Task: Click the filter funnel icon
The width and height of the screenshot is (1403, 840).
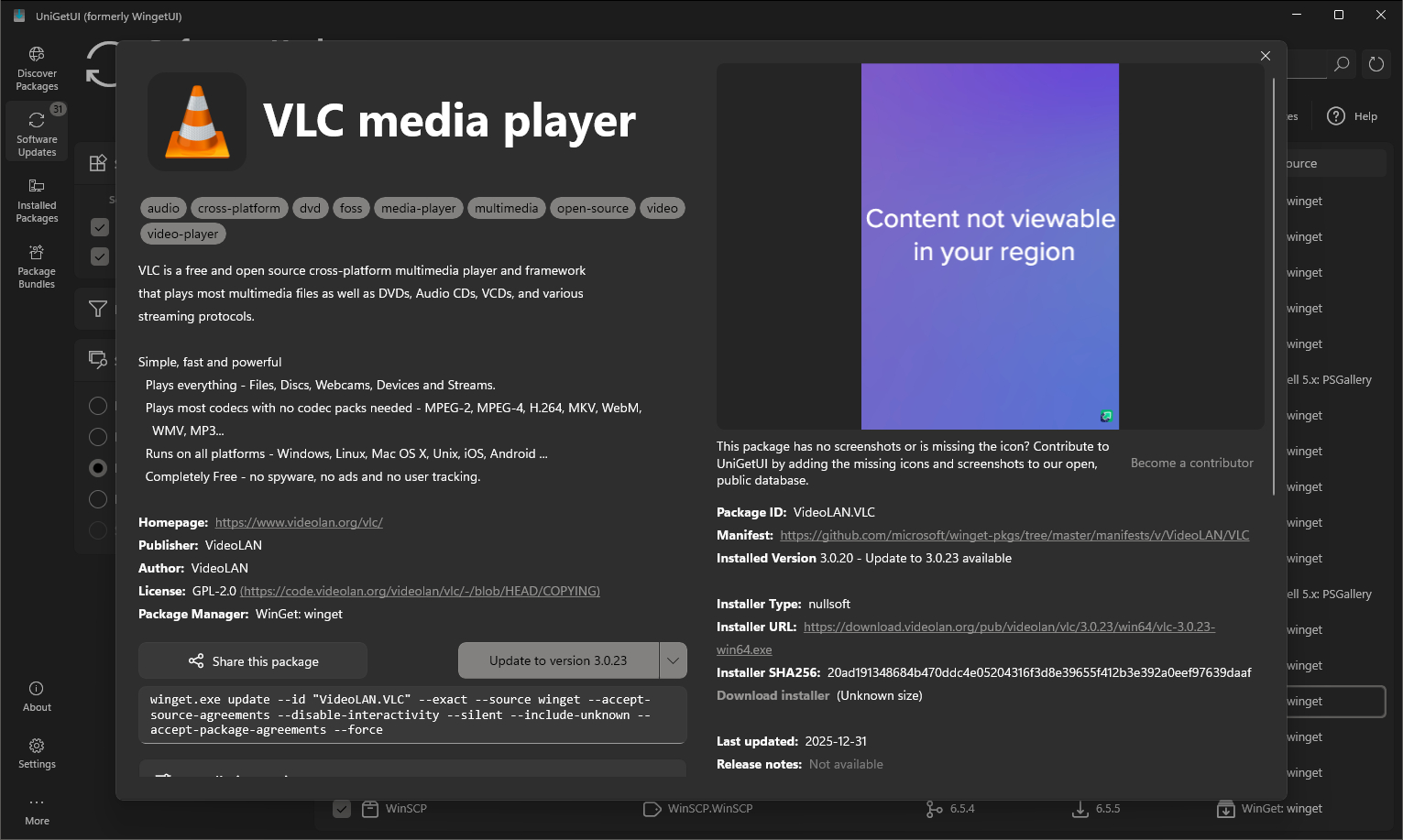Action: tap(98, 310)
